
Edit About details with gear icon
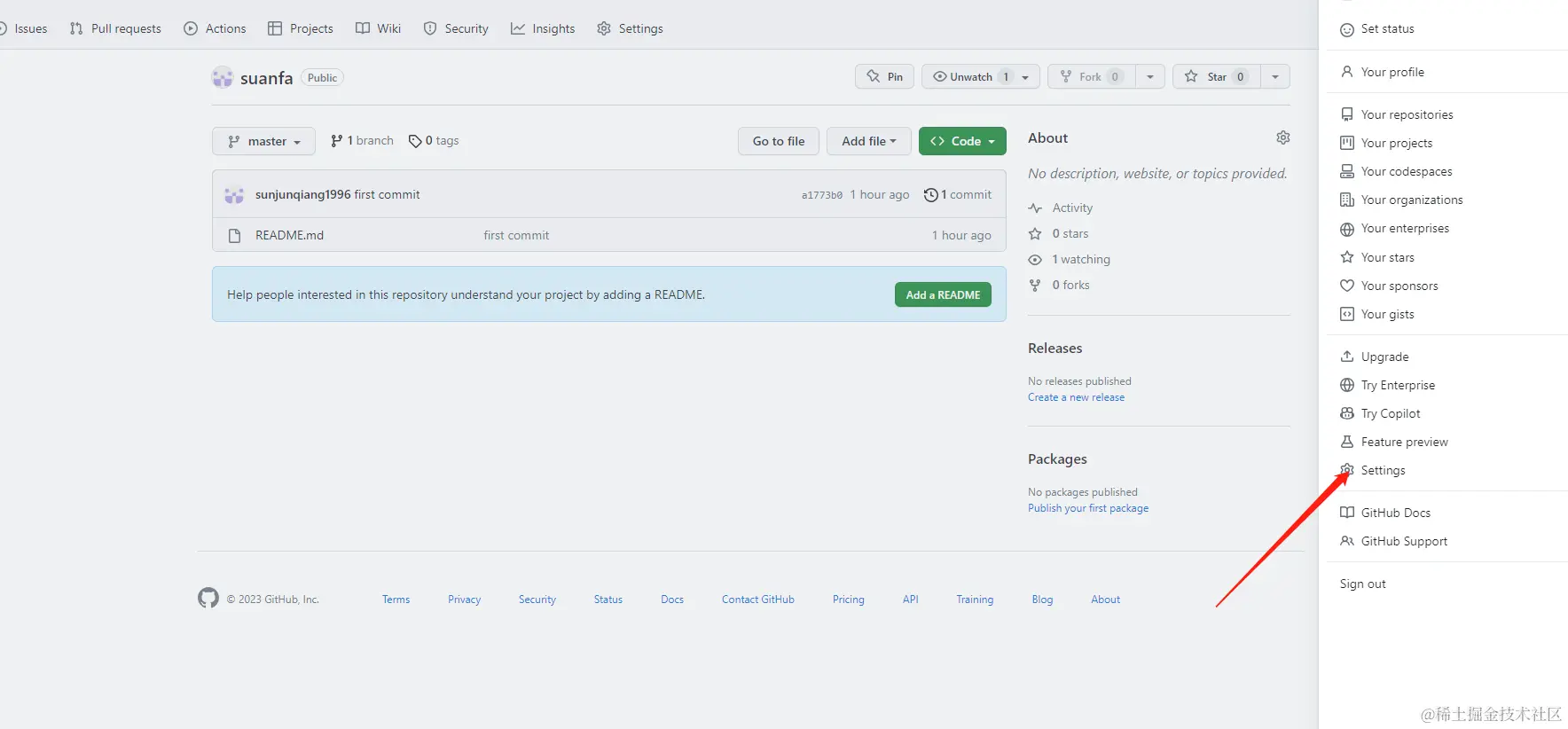1282,137
